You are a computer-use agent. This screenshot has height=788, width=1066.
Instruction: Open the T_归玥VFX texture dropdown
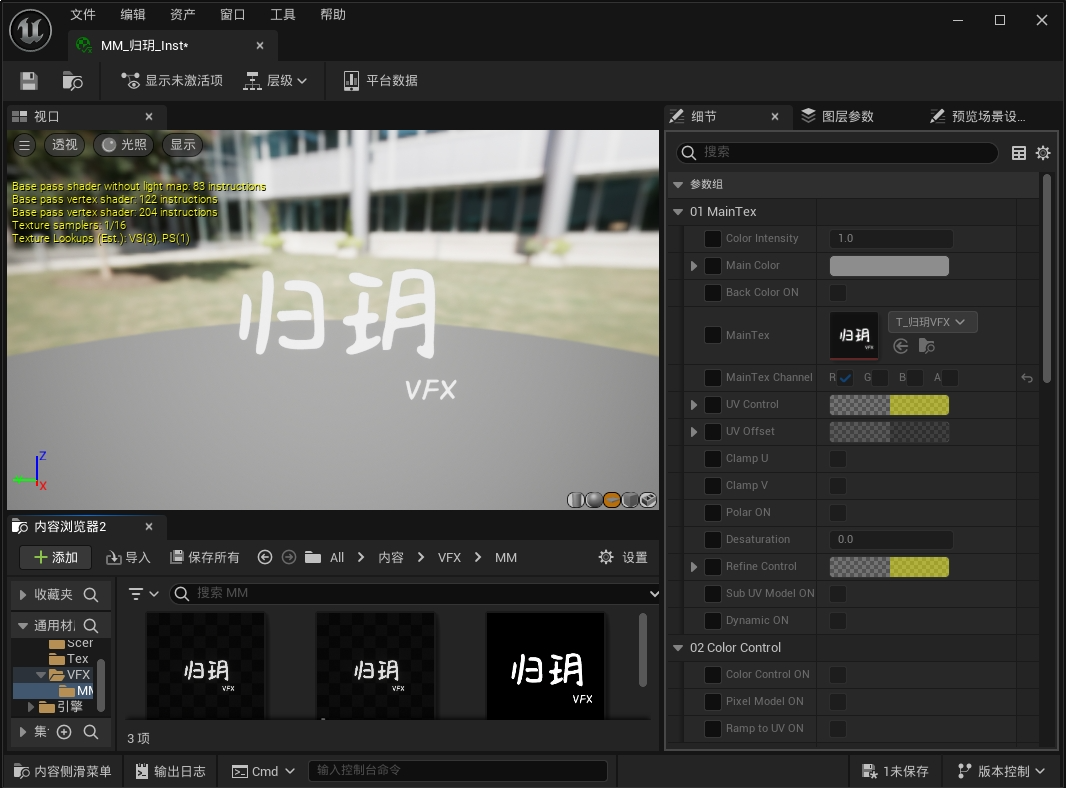click(932, 322)
